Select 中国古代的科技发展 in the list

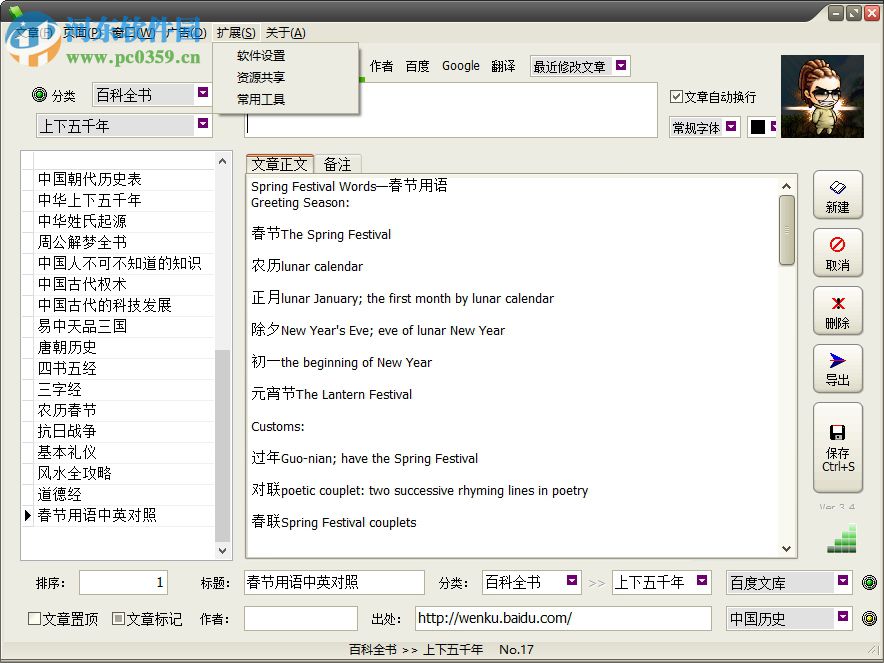point(124,306)
